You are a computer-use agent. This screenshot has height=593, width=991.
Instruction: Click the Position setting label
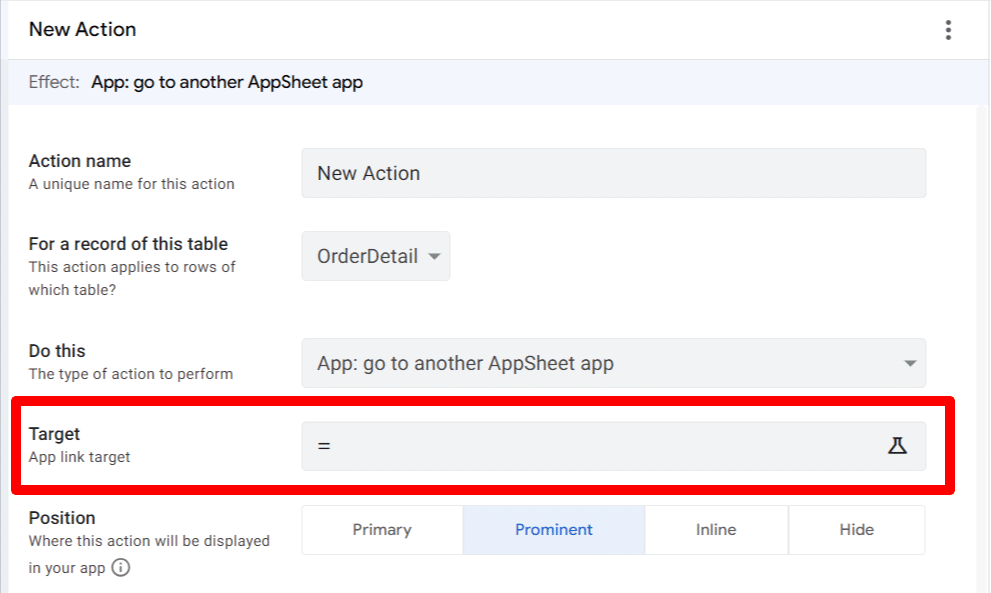point(62,518)
